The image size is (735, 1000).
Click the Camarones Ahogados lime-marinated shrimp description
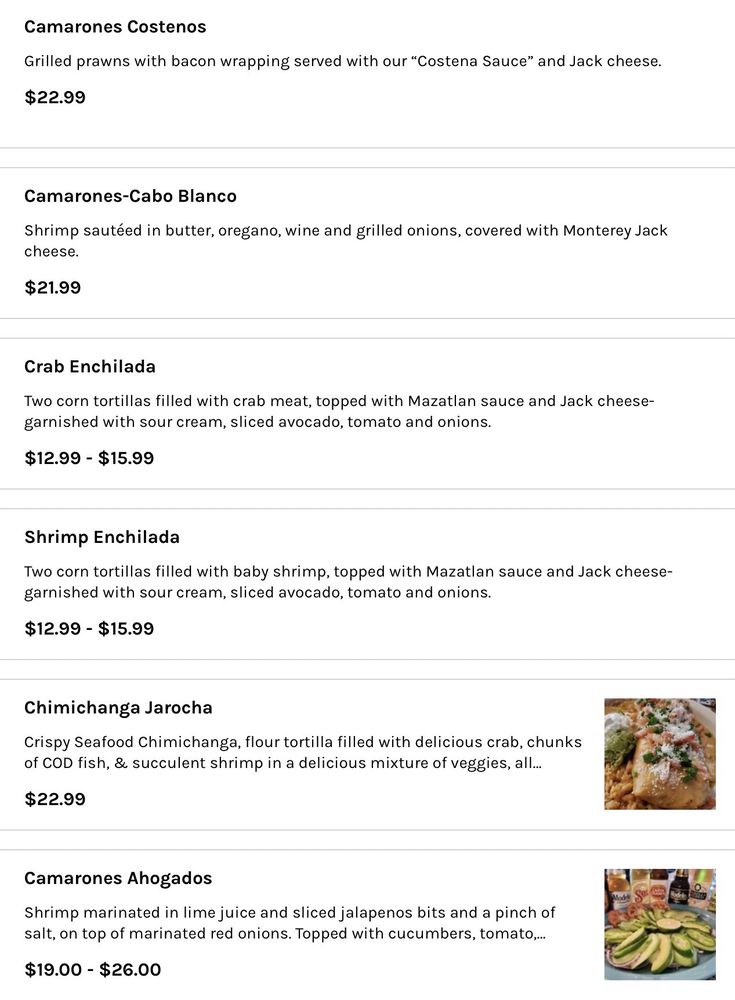click(289, 923)
